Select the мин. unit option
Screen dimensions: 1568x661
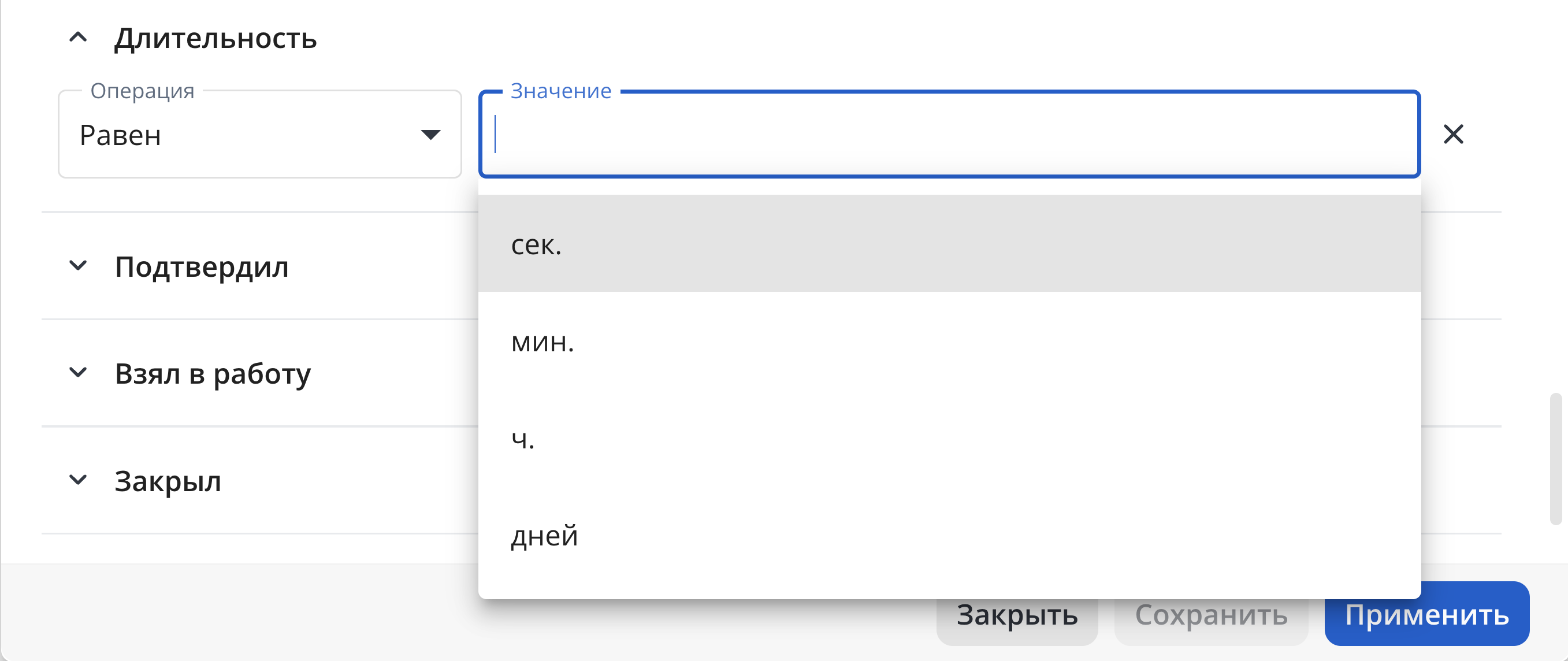(x=950, y=341)
